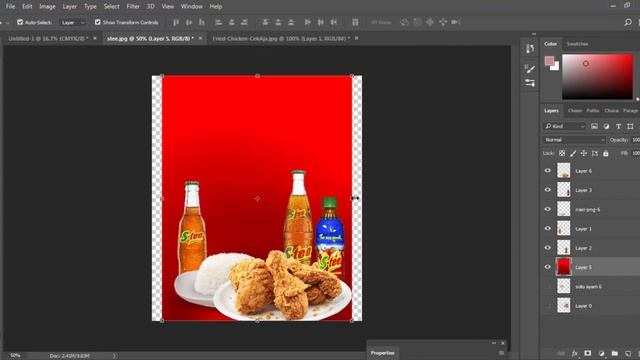Image resolution: width=640 pixels, height=360 pixels.
Task: Select the Swatches panel tab
Action: 577,44
